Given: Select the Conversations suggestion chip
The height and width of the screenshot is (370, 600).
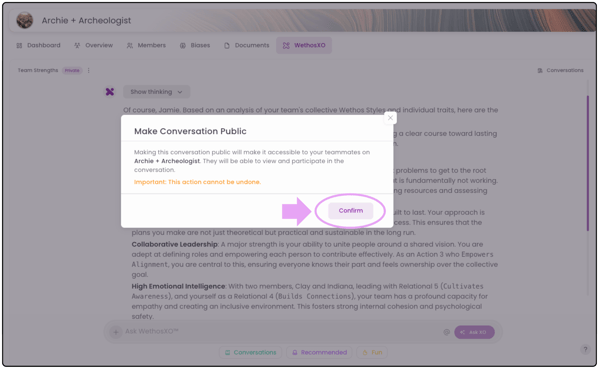Looking at the screenshot, I should [251, 352].
